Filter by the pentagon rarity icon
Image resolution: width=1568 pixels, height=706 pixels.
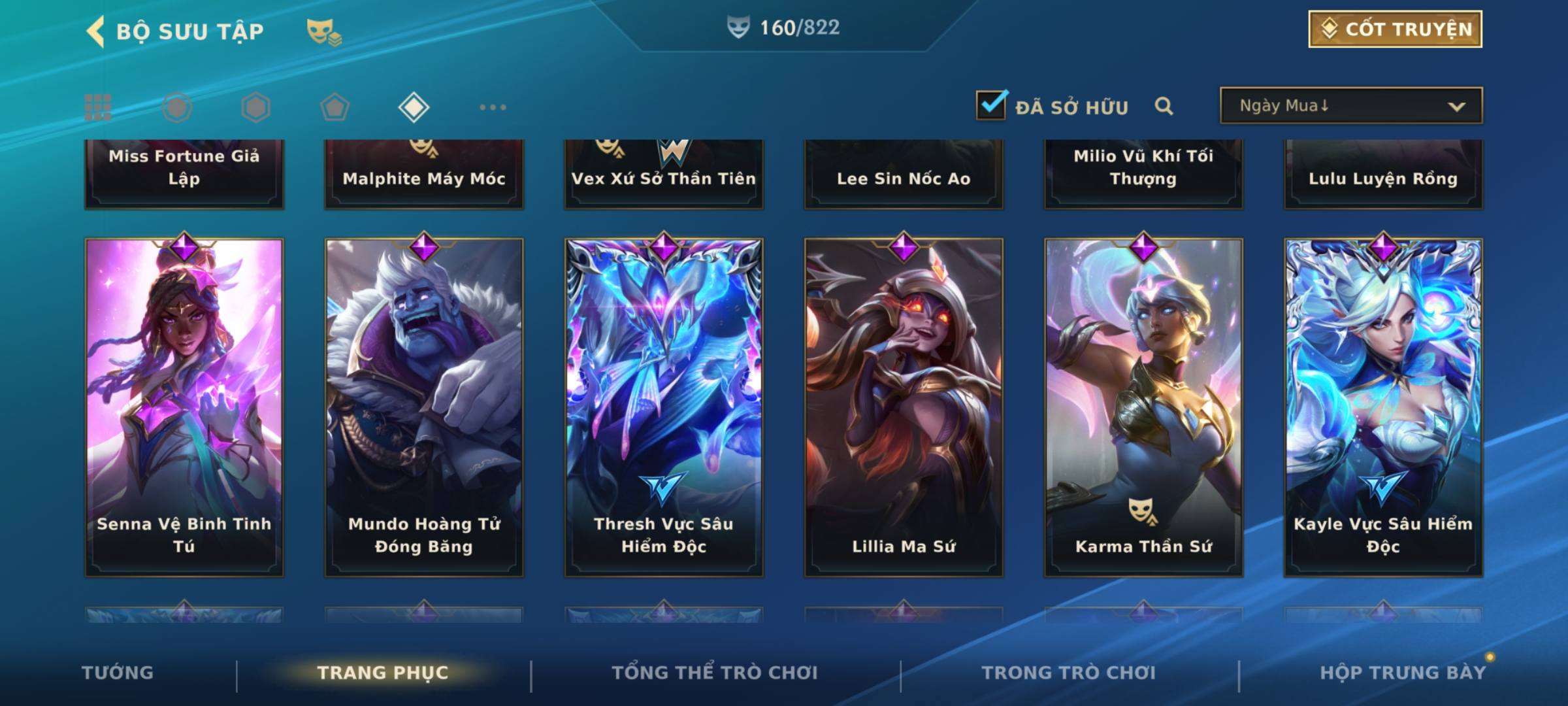[335, 107]
